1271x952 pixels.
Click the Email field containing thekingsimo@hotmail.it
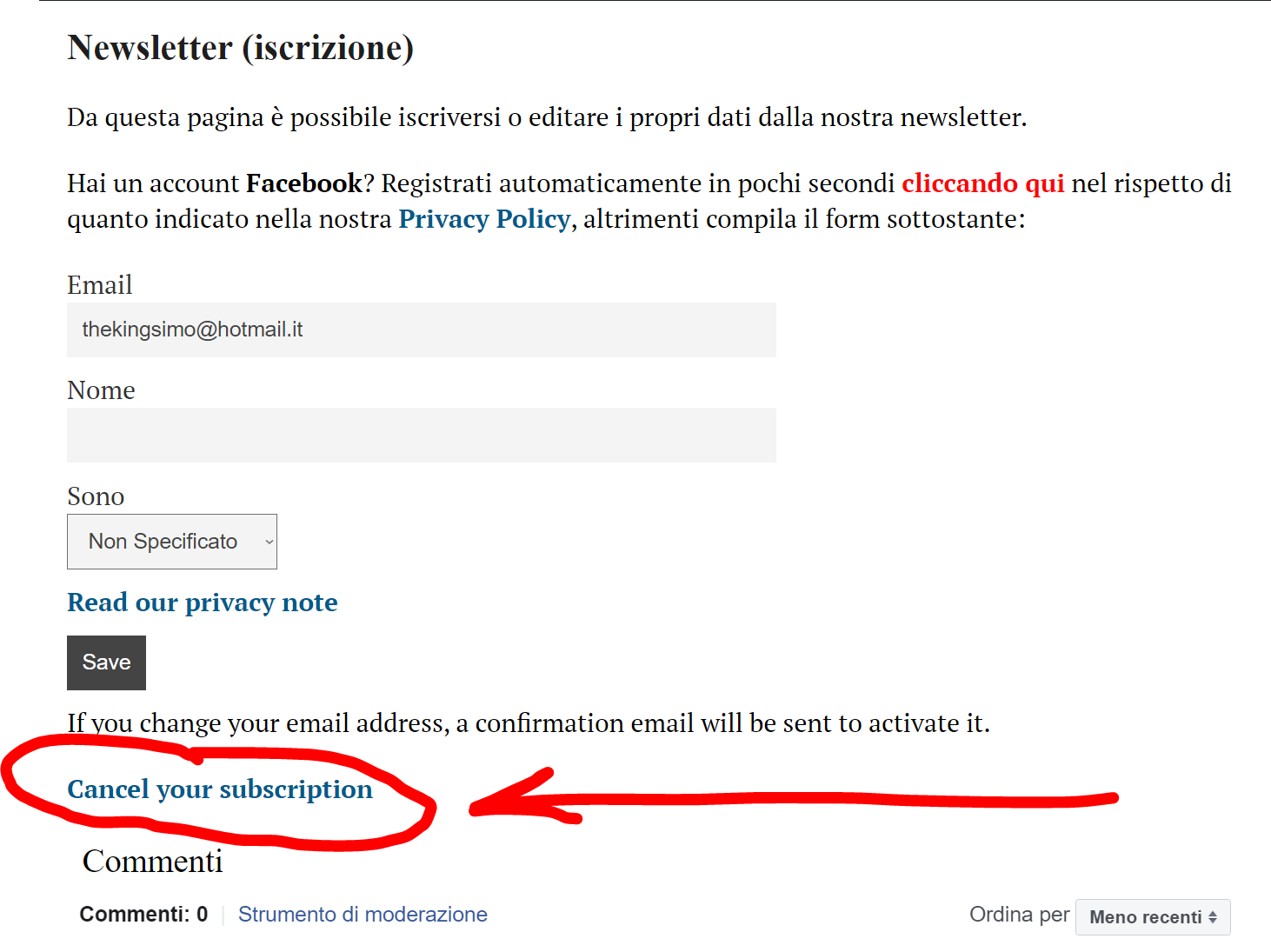(421, 330)
